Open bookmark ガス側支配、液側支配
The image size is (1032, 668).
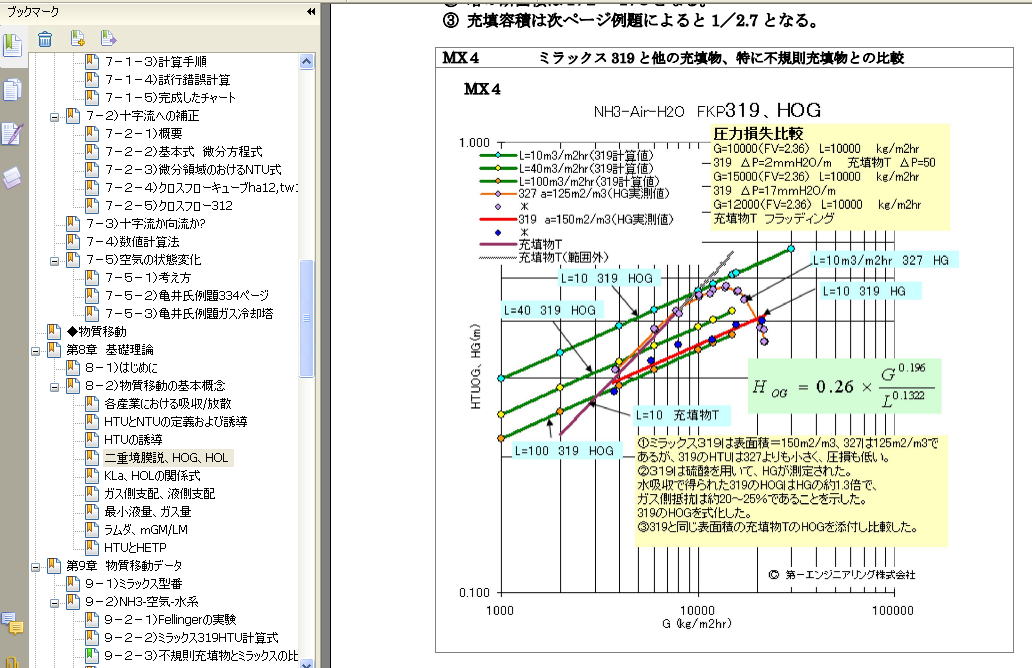pyautogui.click(x=160, y=494)
